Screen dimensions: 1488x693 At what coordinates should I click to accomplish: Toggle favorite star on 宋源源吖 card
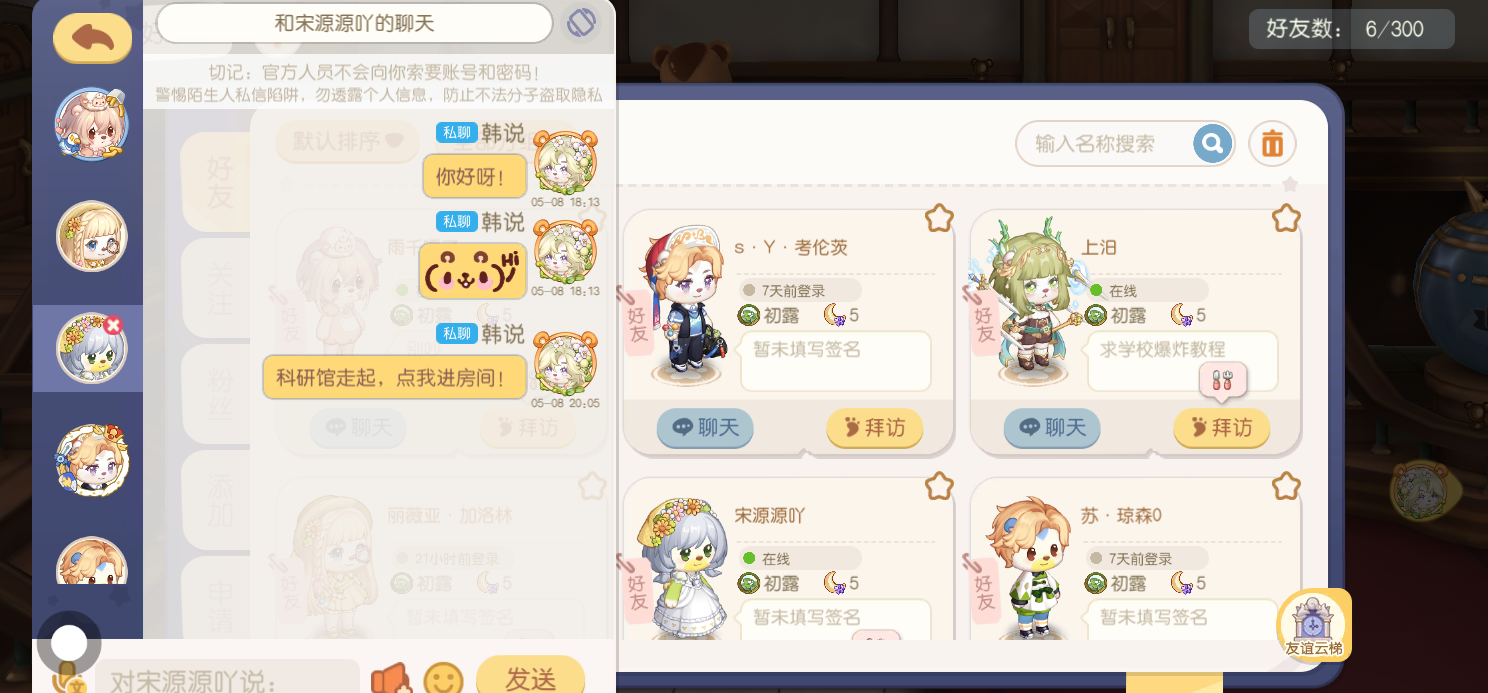coord(939,486)
